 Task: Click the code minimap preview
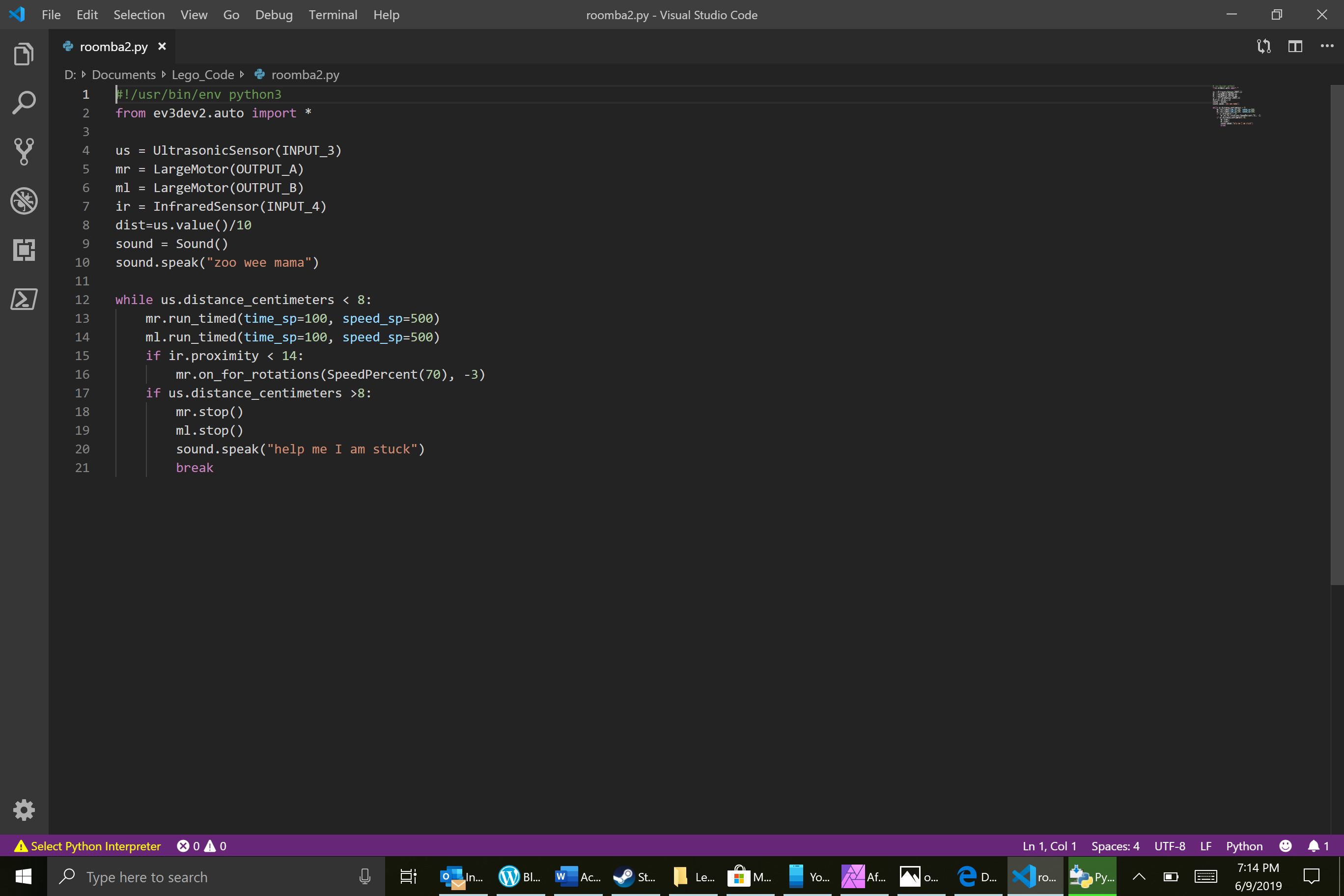tap(1234, 106)
